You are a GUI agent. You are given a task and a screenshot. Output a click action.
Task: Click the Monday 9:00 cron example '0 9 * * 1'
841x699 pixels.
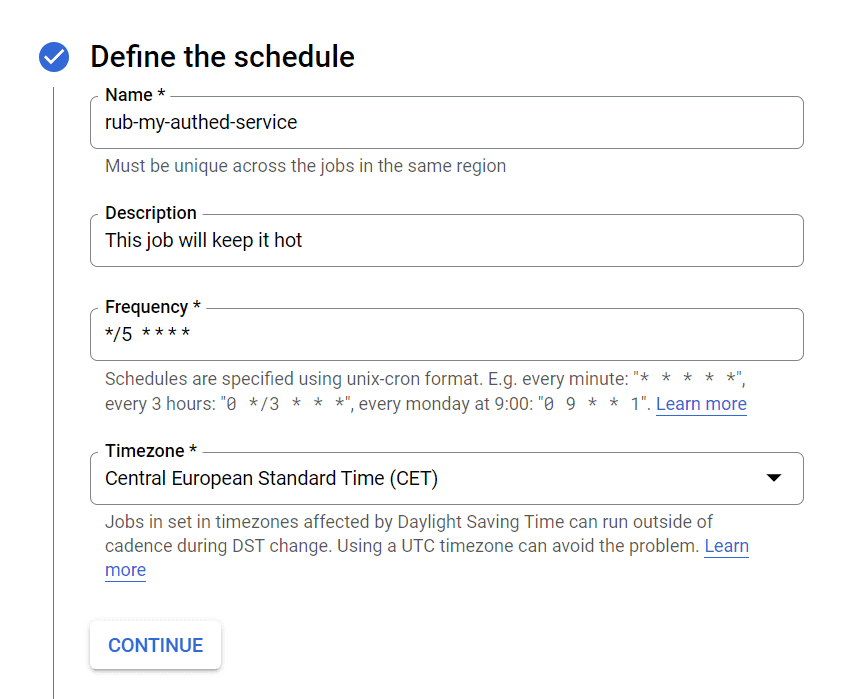pos(592,404)
